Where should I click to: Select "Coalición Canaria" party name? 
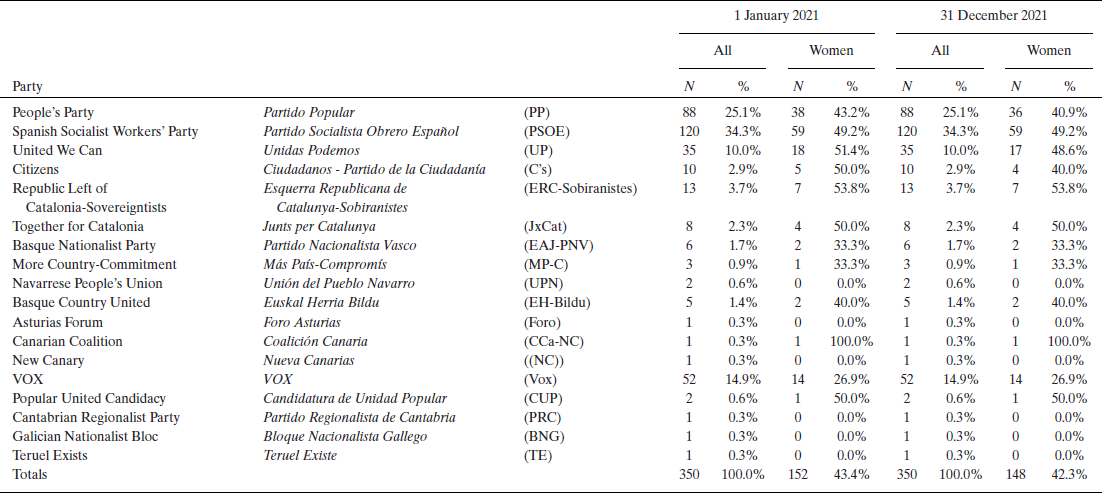(312, 341)
